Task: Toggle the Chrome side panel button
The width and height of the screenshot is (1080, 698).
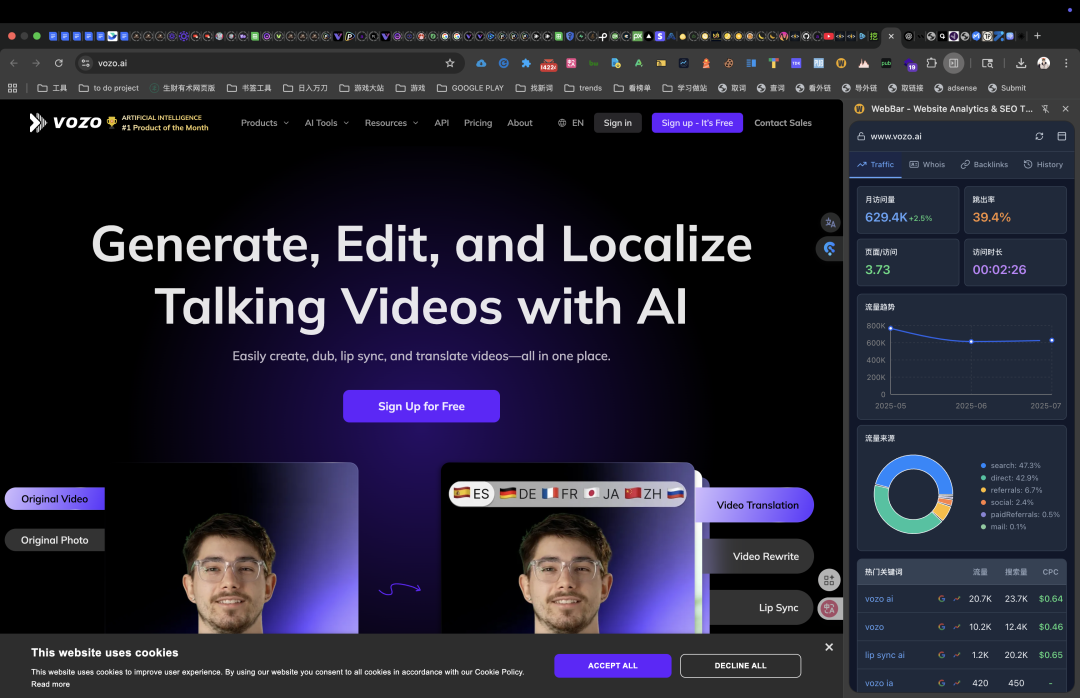Action: click(953, 63)
